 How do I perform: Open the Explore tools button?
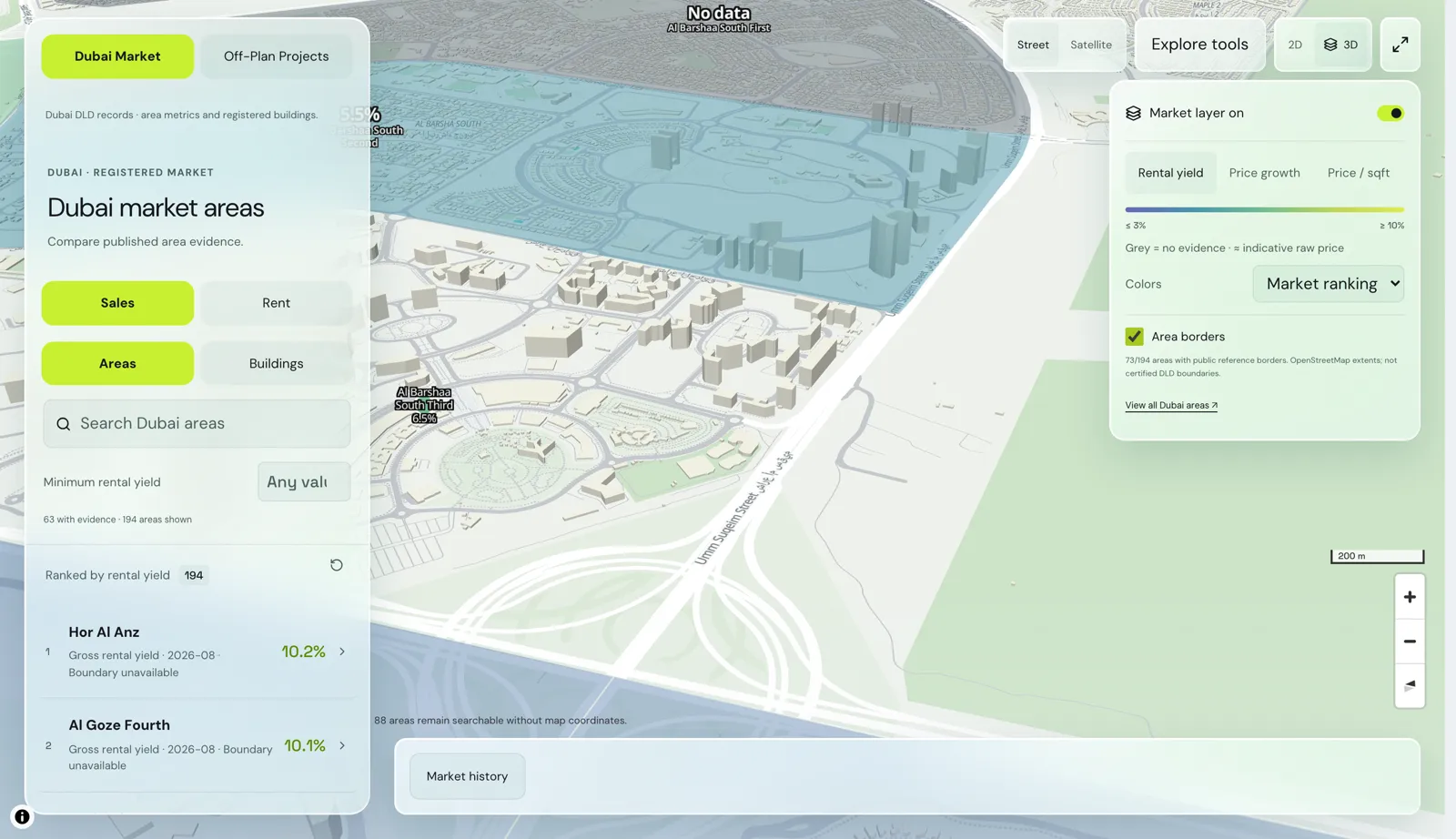(x=1199, y=45)
